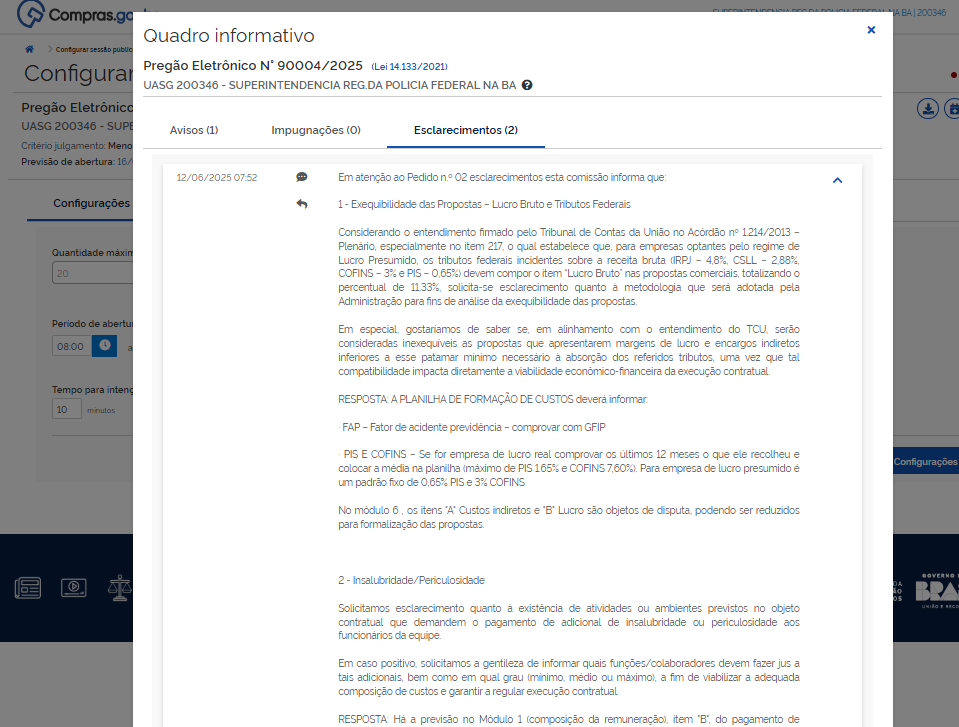Click the Quantidade máxima input field
The width and height of the screenshot is (959, 727).
(92, 274)
